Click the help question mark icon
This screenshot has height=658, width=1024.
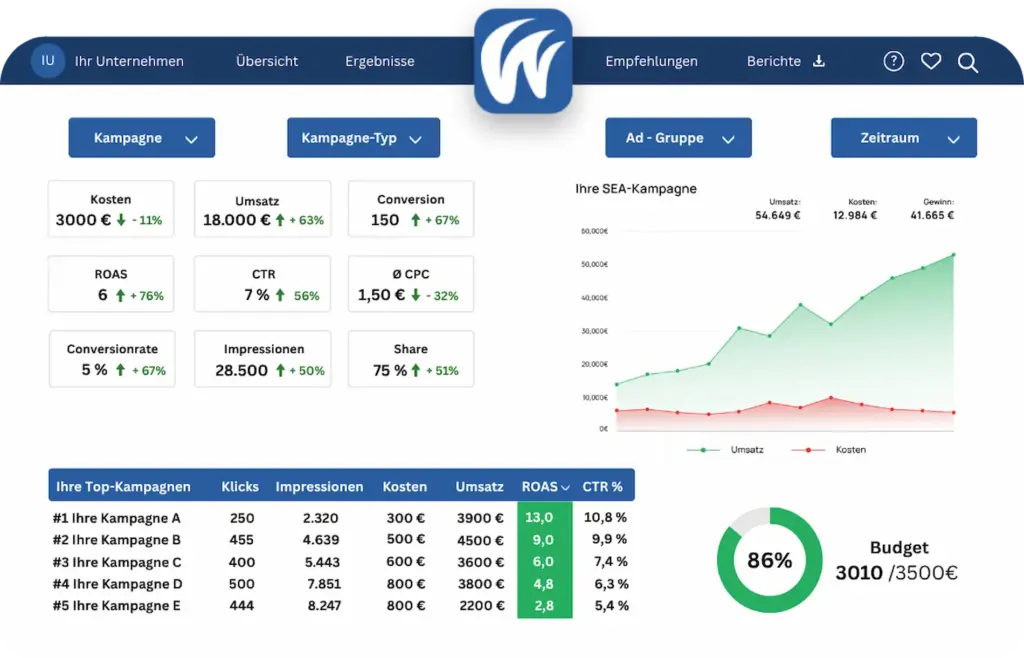[x=893, y=61]
